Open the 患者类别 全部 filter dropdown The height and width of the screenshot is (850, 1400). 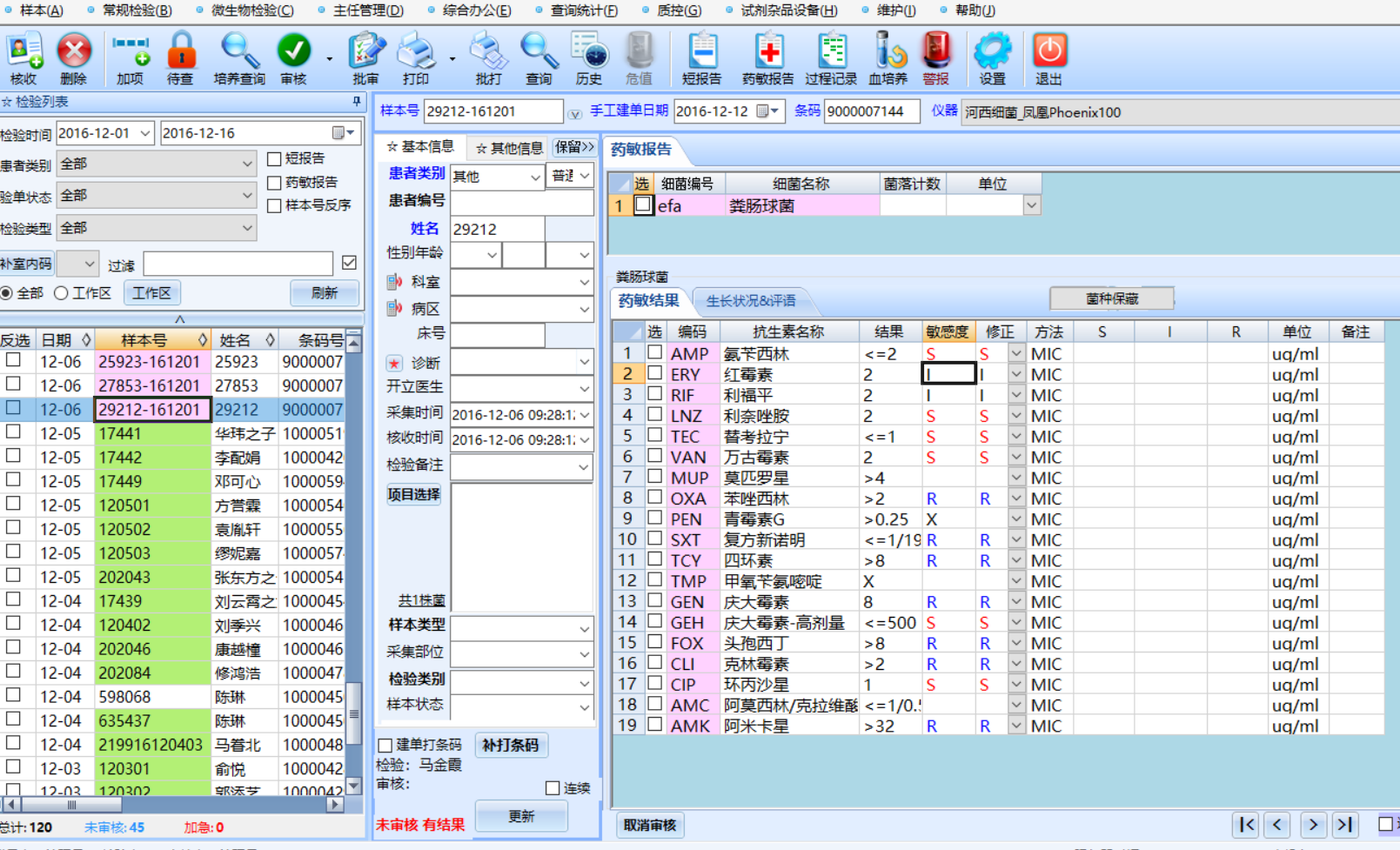coord(247,164)
